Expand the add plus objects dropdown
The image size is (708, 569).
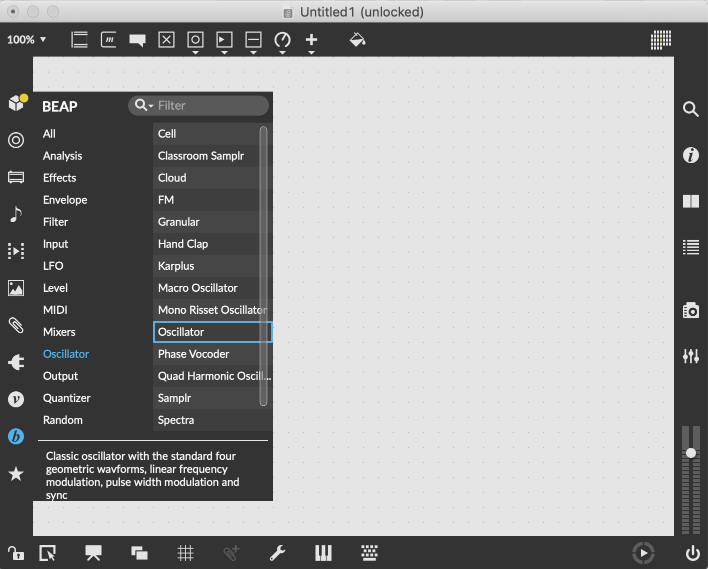click(x=311, y=53)
